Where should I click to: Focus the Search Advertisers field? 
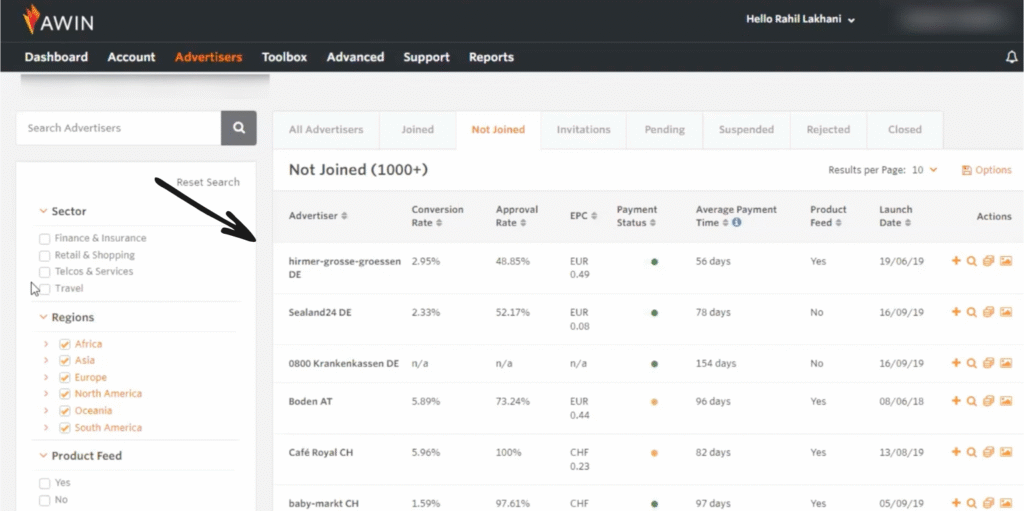point(119,128)
